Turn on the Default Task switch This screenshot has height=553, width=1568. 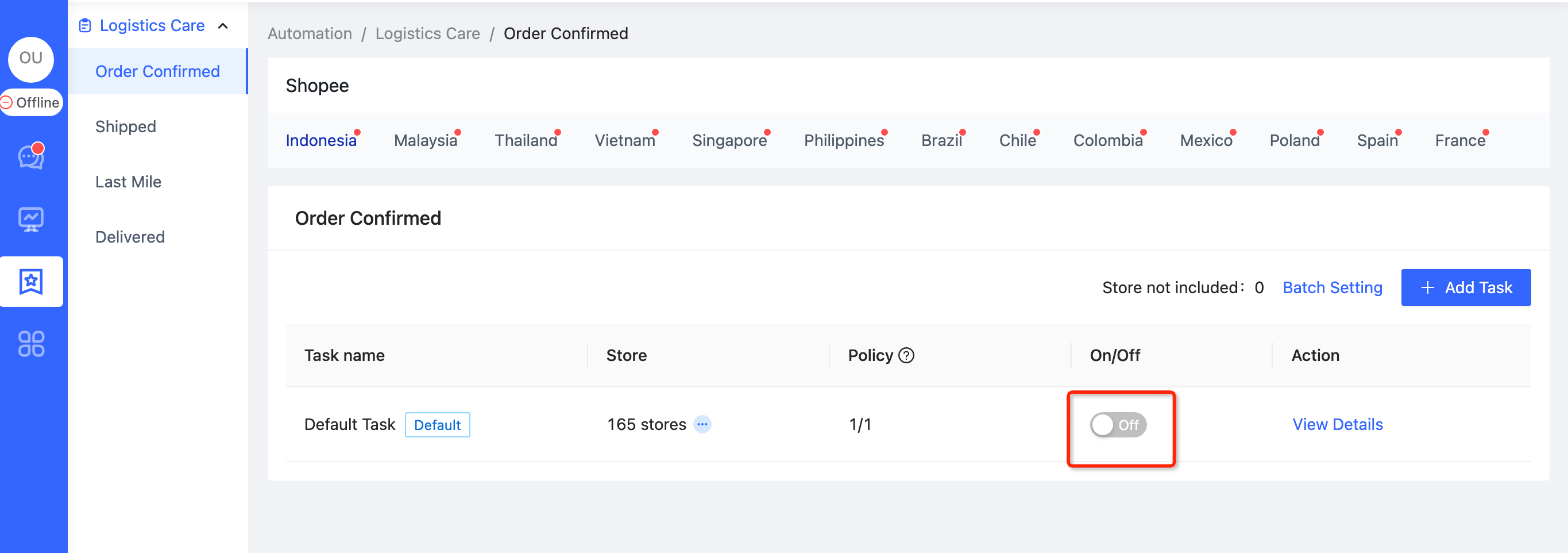click(1118, 424)
